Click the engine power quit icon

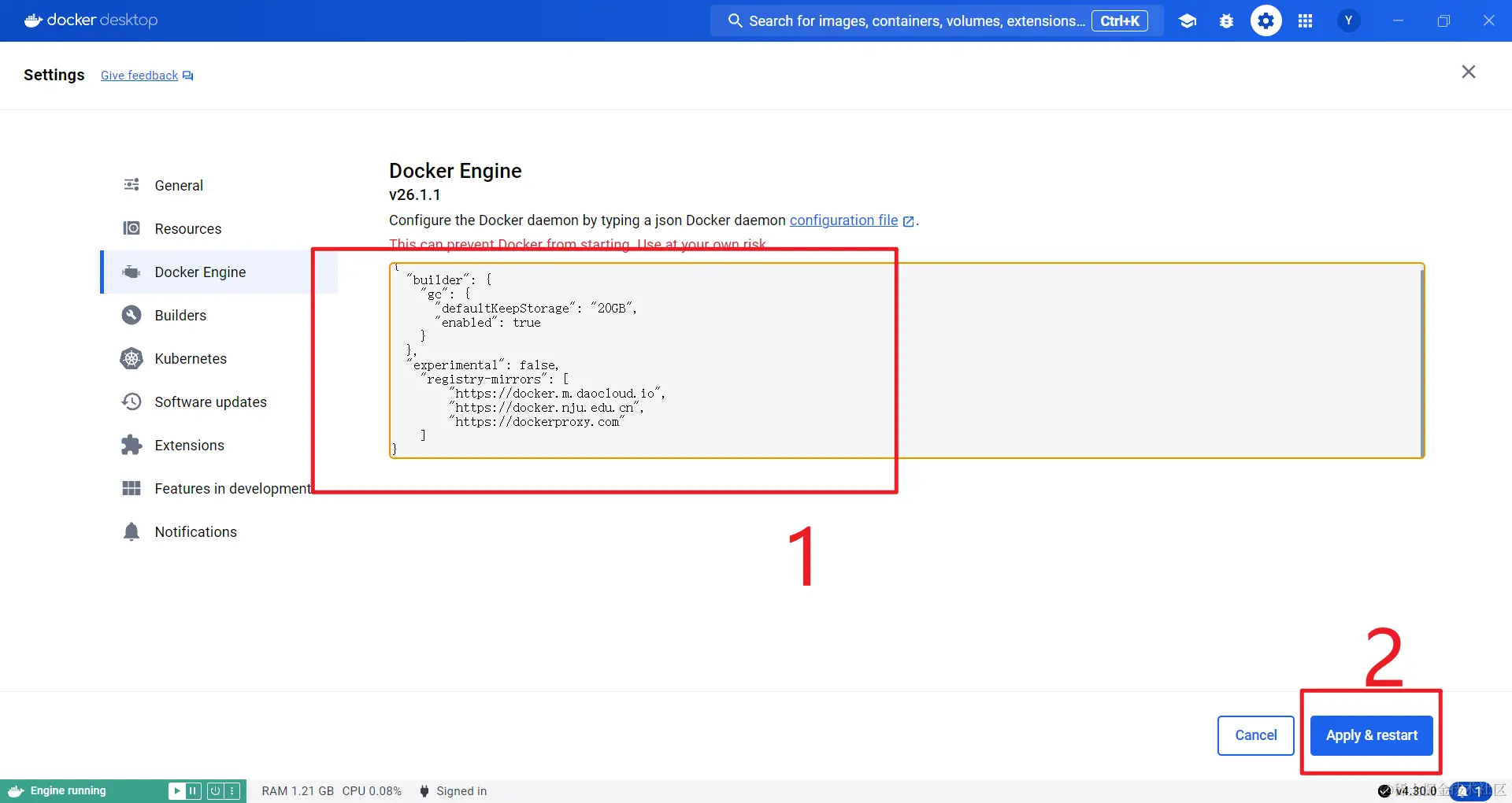pyautogui.click(x=214, y=791)
